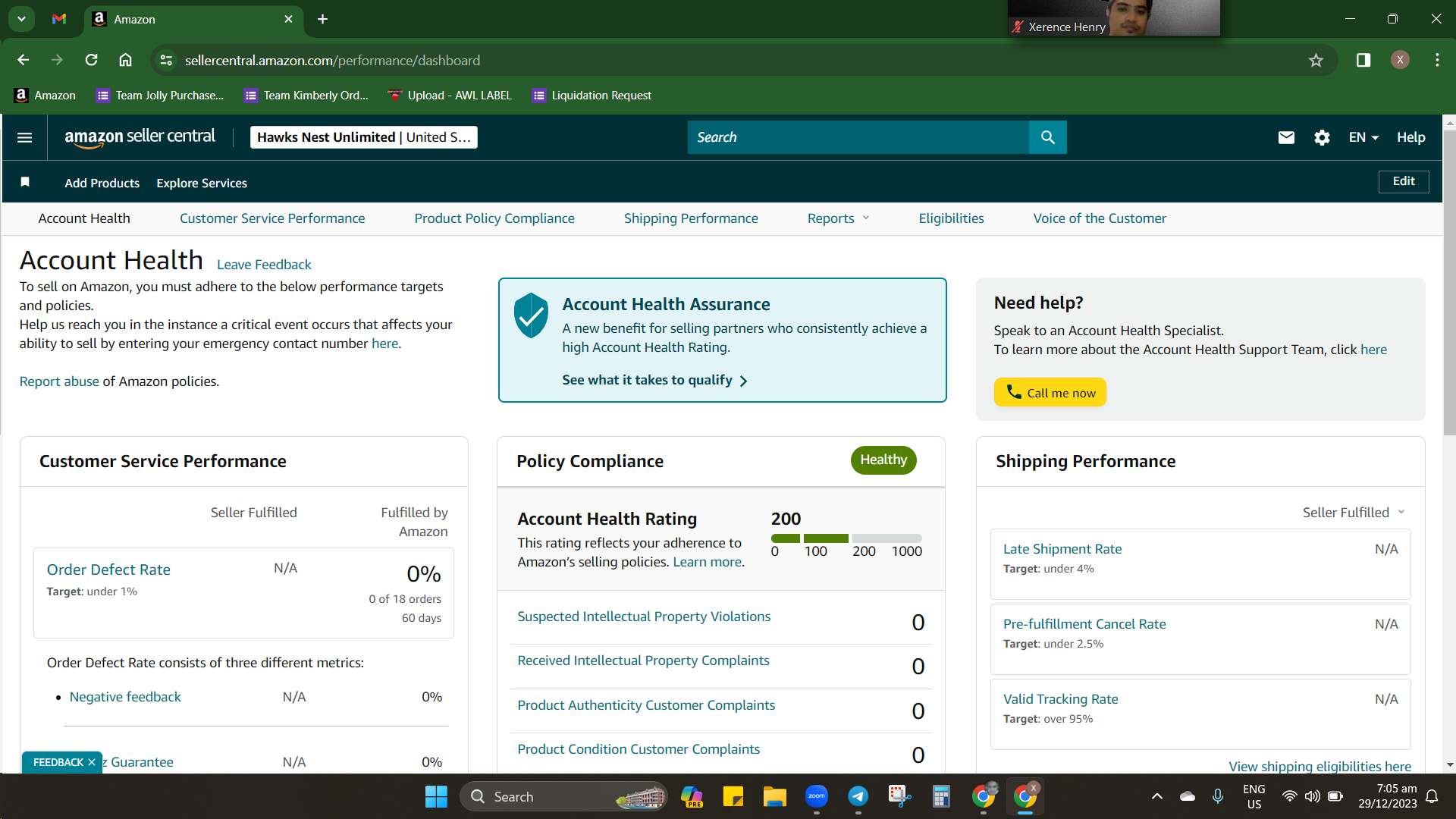Bookmark this page with the star icon

point(1316,60)
